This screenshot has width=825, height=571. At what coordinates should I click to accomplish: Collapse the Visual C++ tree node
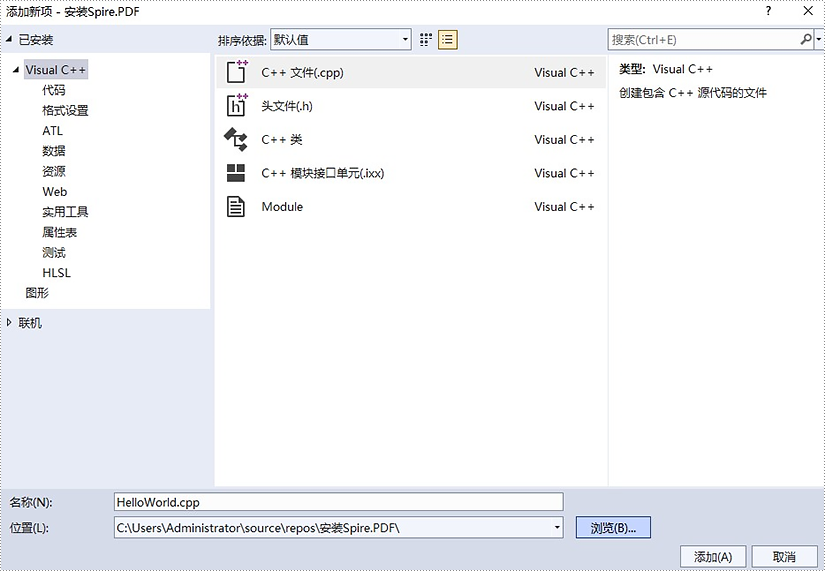pos(16,69)
